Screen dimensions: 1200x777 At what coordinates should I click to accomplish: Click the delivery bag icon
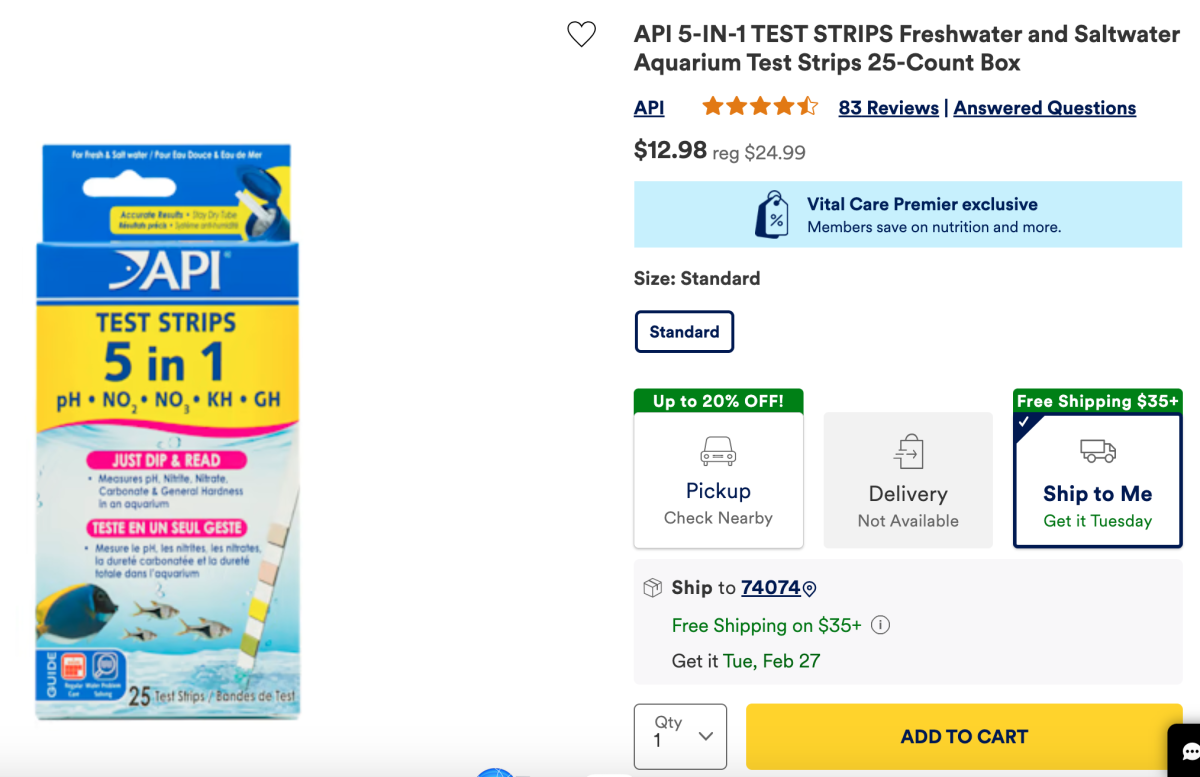908,453
